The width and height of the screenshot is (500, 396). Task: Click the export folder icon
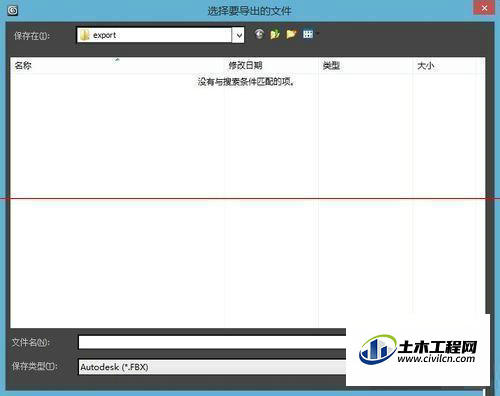85,35
